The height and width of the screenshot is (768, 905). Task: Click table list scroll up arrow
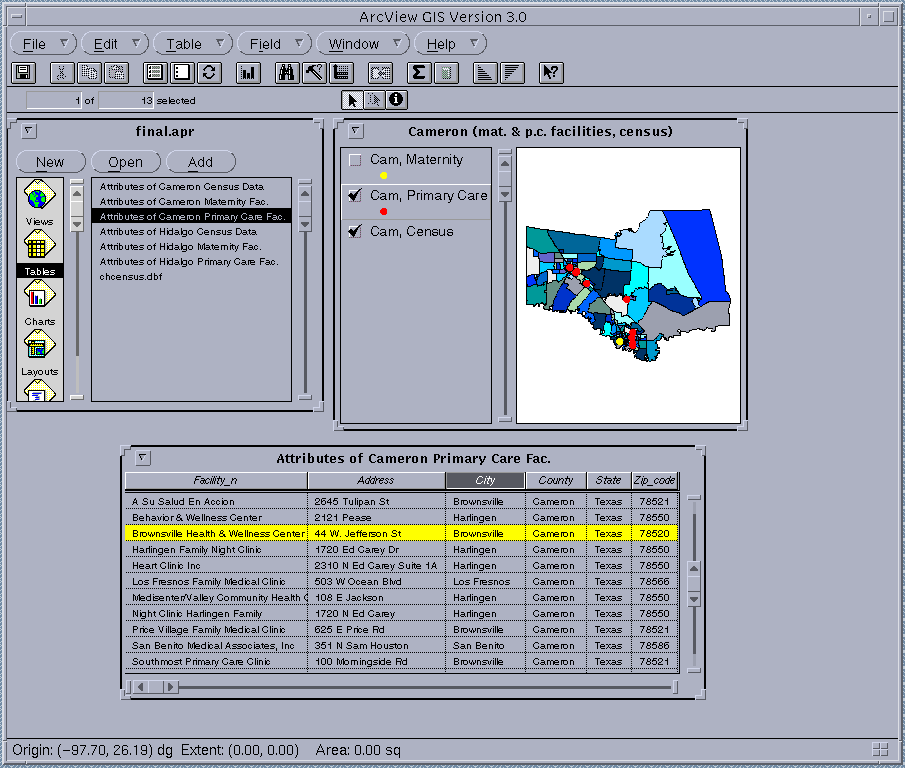pyautogui.click(x=305, y=193)
